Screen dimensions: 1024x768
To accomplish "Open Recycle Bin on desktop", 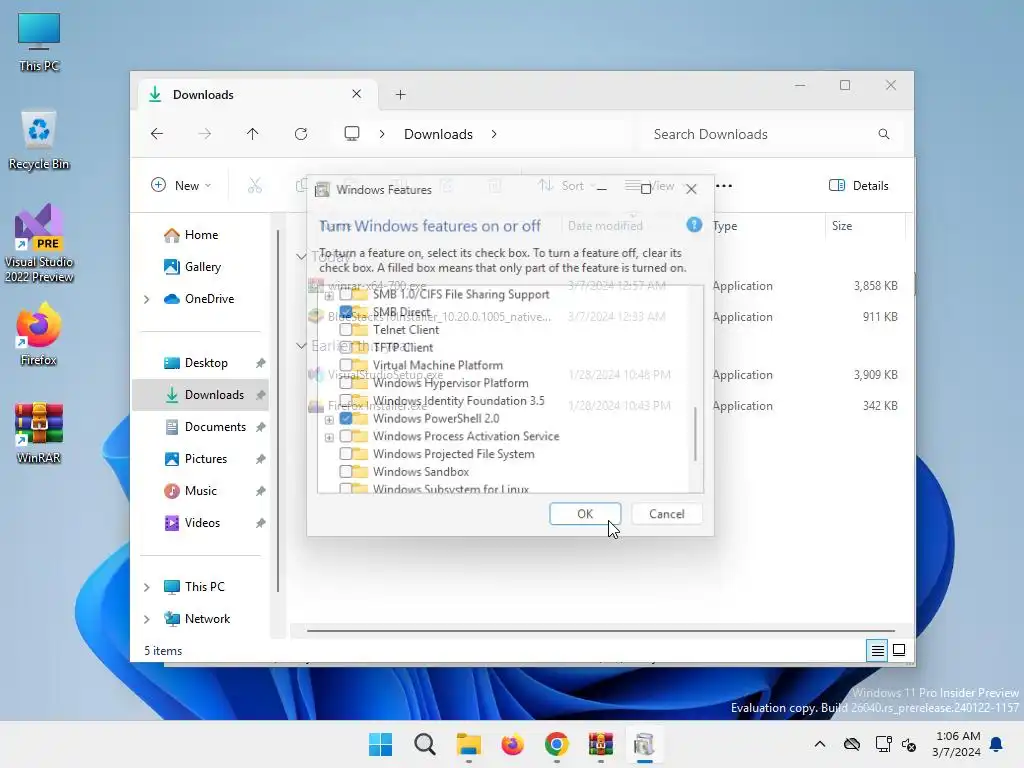I will (39, 140).
